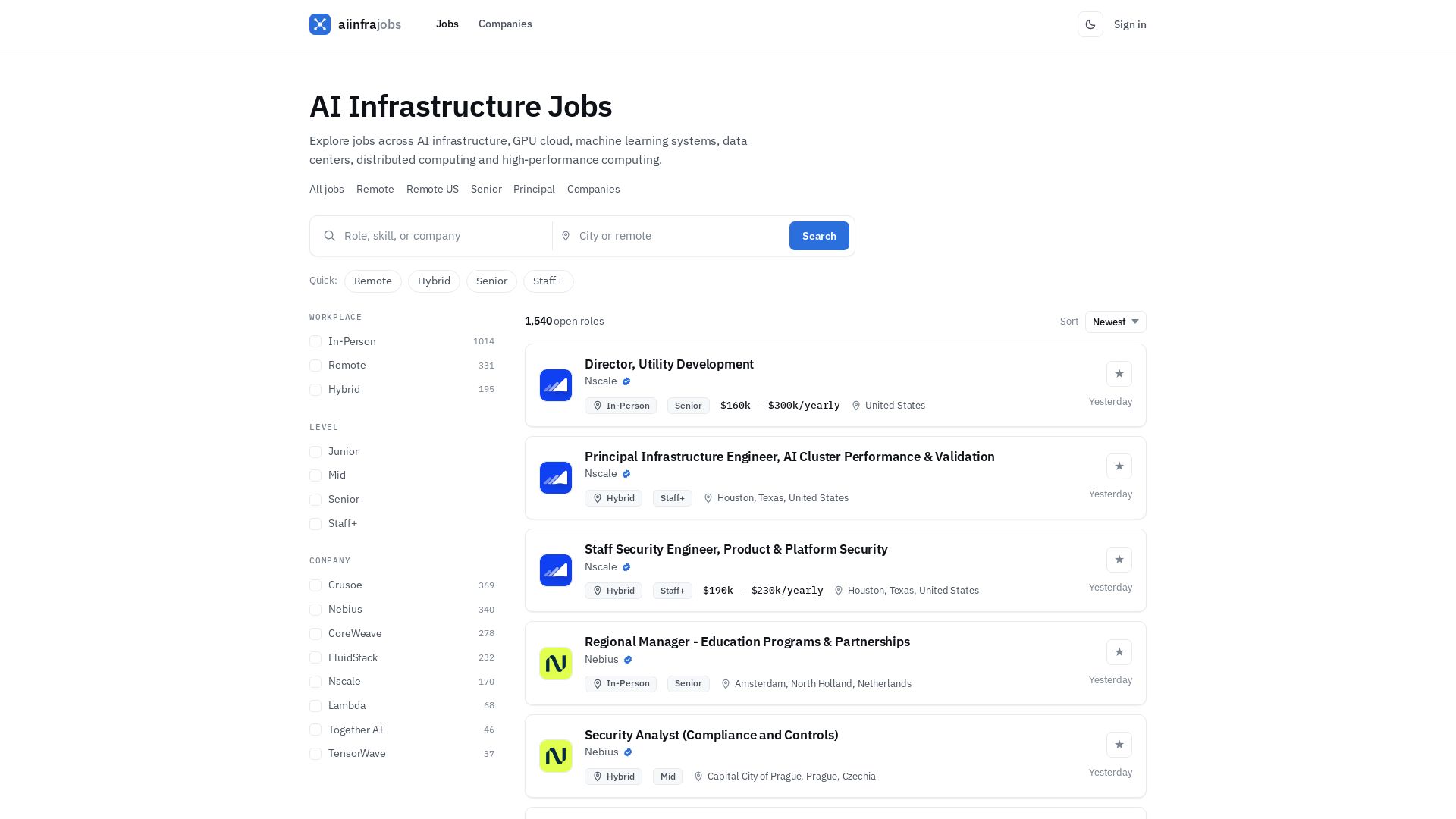Check the Nscale company filter
The height and width of the screenshot is (819, 1456).
pyautogui.click(x=315, y=682)
